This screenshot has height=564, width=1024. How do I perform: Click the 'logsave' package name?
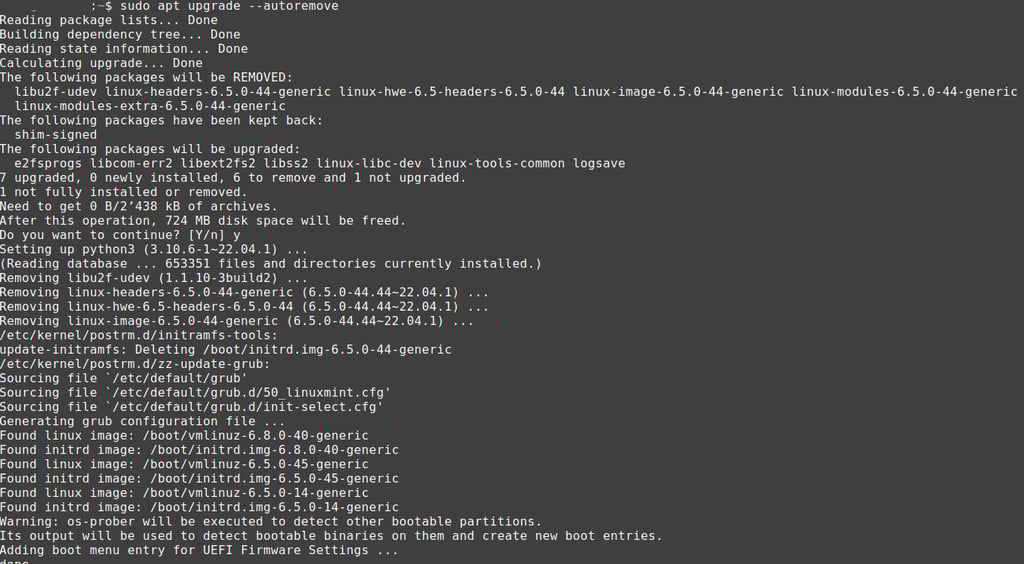coord(599,164)
